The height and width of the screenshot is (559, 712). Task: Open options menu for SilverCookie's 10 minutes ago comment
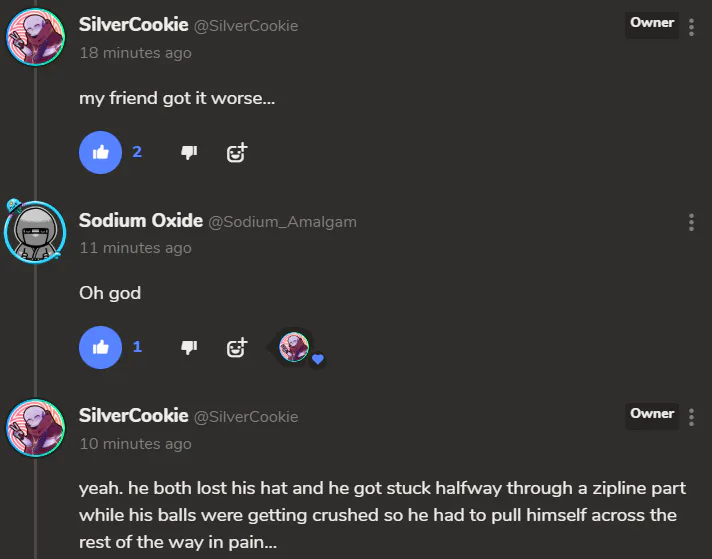coord(691,417)
